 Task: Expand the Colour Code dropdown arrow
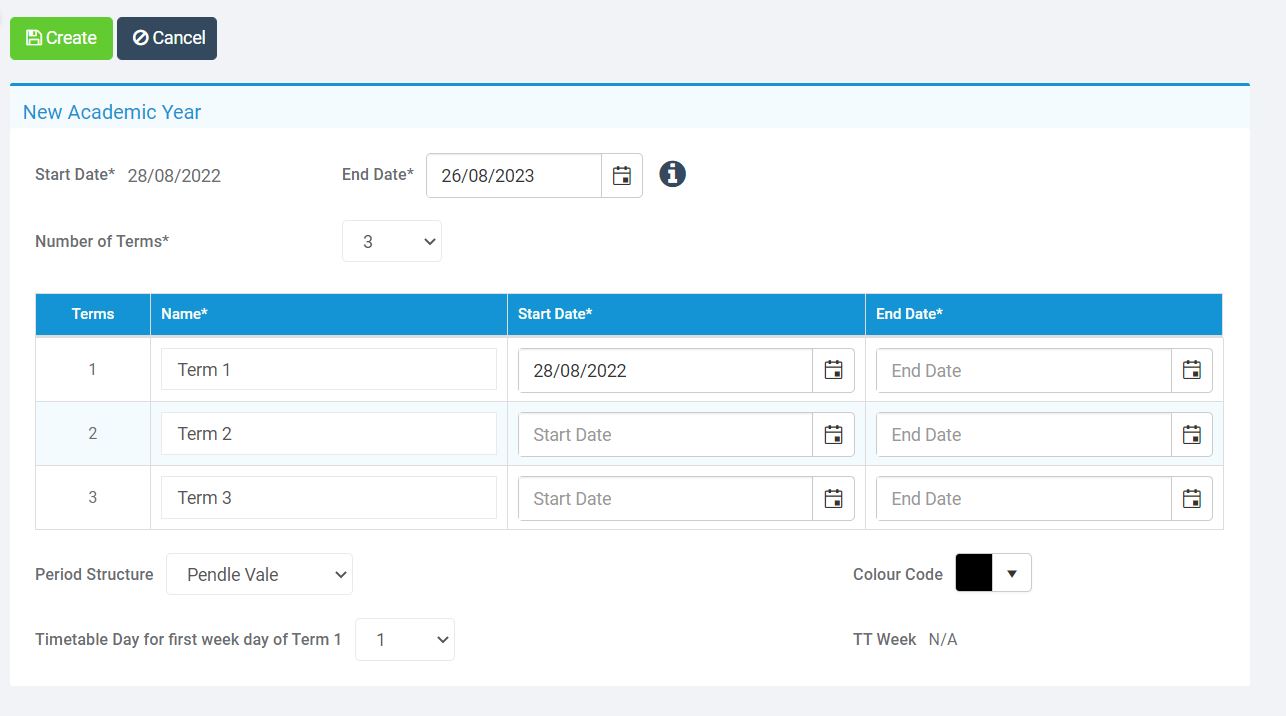[1012, 574]
